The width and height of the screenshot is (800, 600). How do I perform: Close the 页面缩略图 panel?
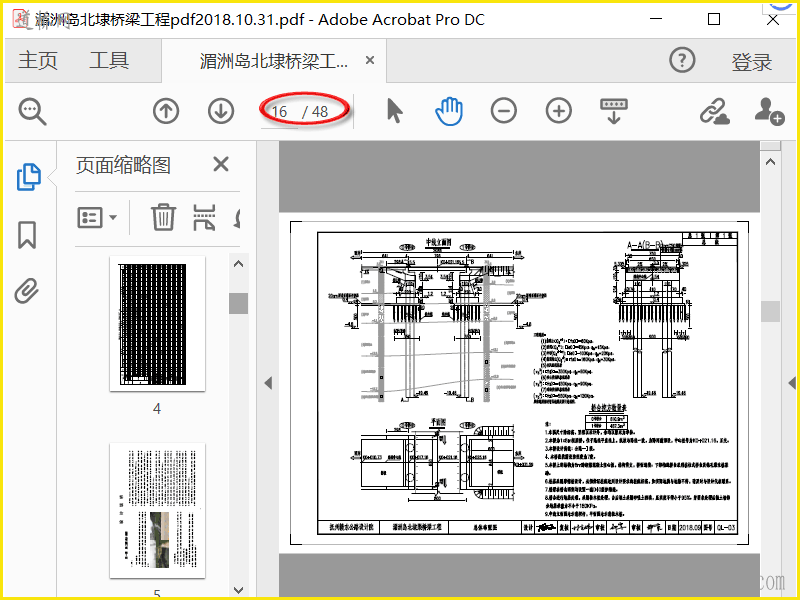coord(221,164)
